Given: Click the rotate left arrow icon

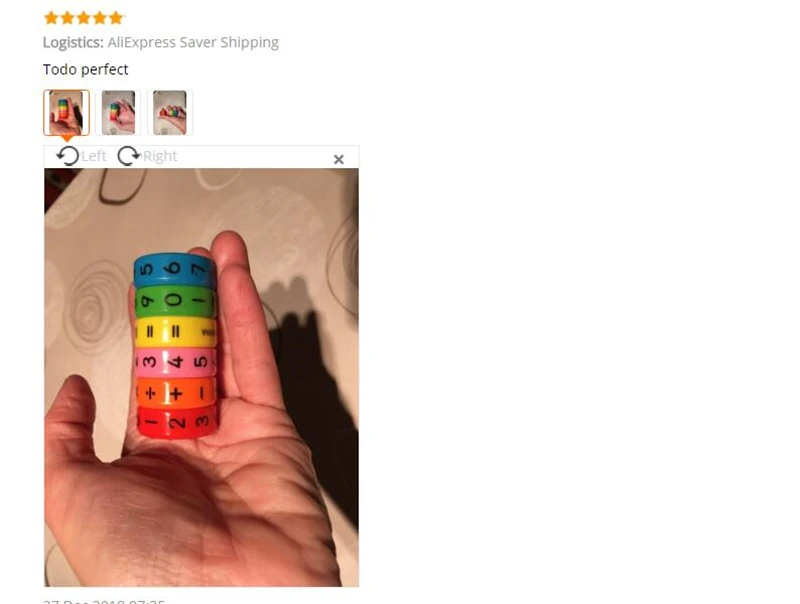Looking at the screenshot, I should [67, 156].
